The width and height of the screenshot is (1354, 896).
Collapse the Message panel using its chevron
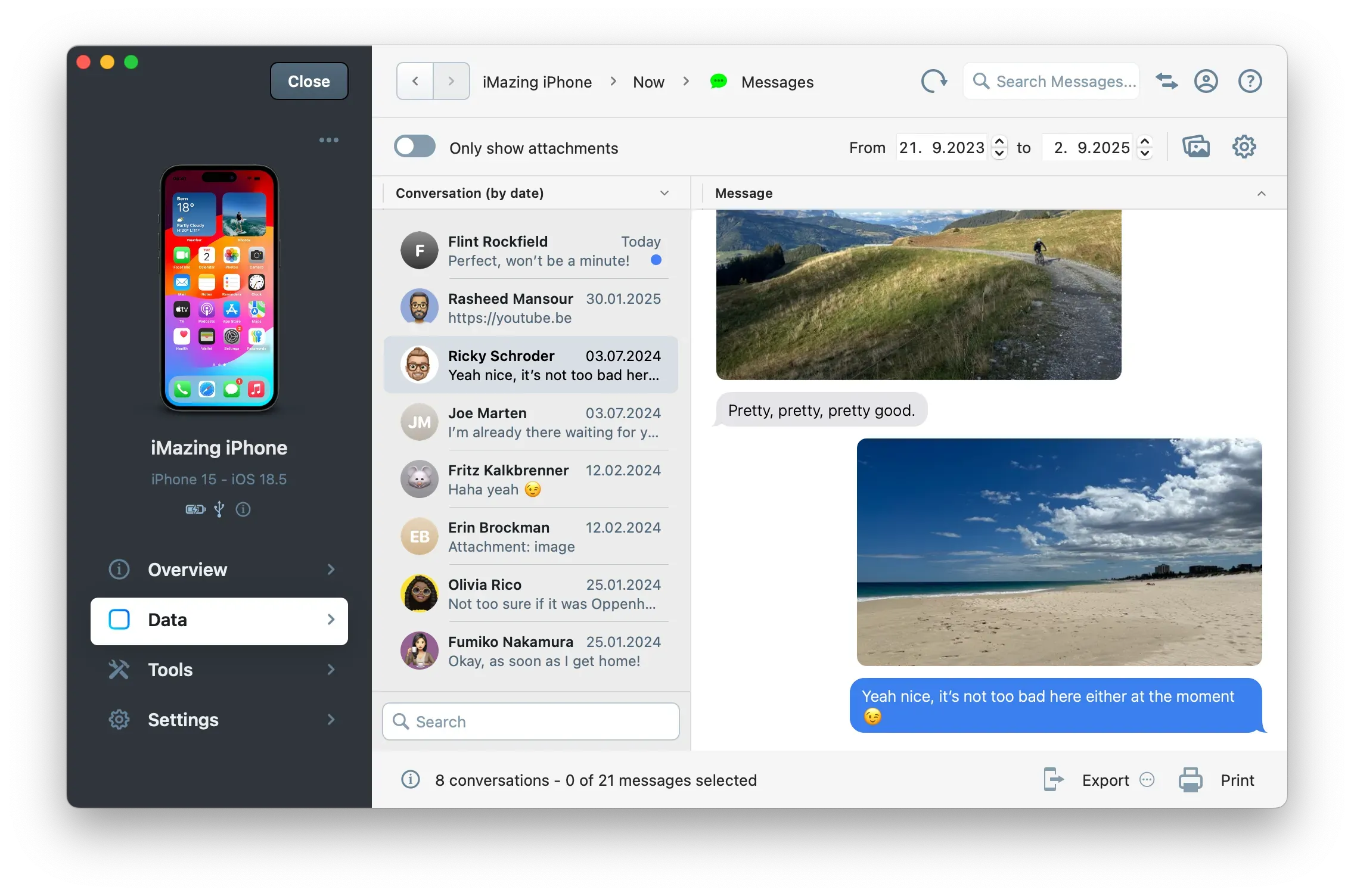tap(1262, 193)
